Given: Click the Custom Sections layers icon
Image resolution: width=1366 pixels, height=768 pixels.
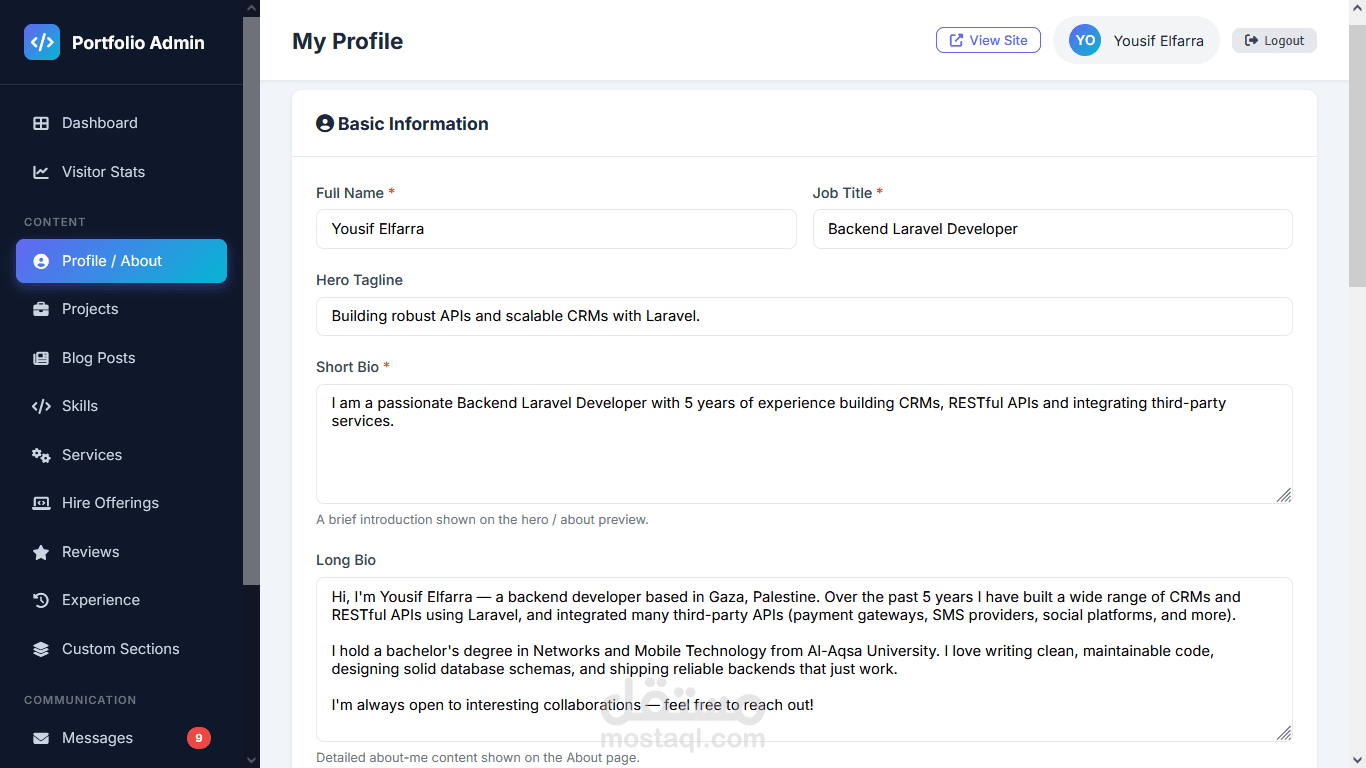Looking at the screenshot, I should click(x=41, y=649).
